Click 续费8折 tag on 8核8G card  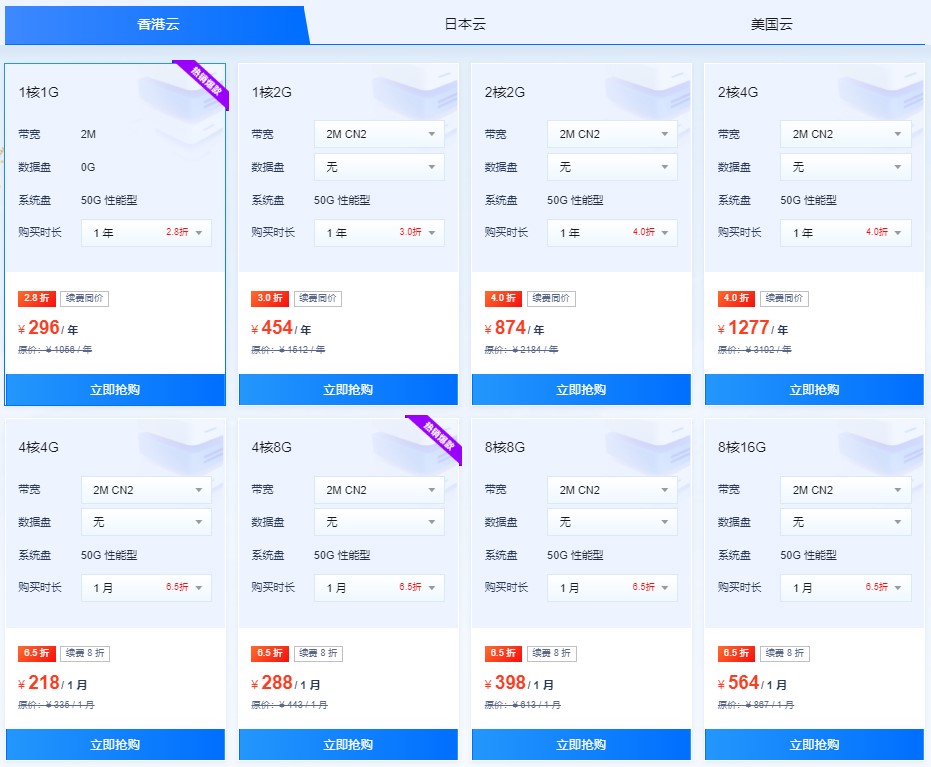(x=552, y=653)
